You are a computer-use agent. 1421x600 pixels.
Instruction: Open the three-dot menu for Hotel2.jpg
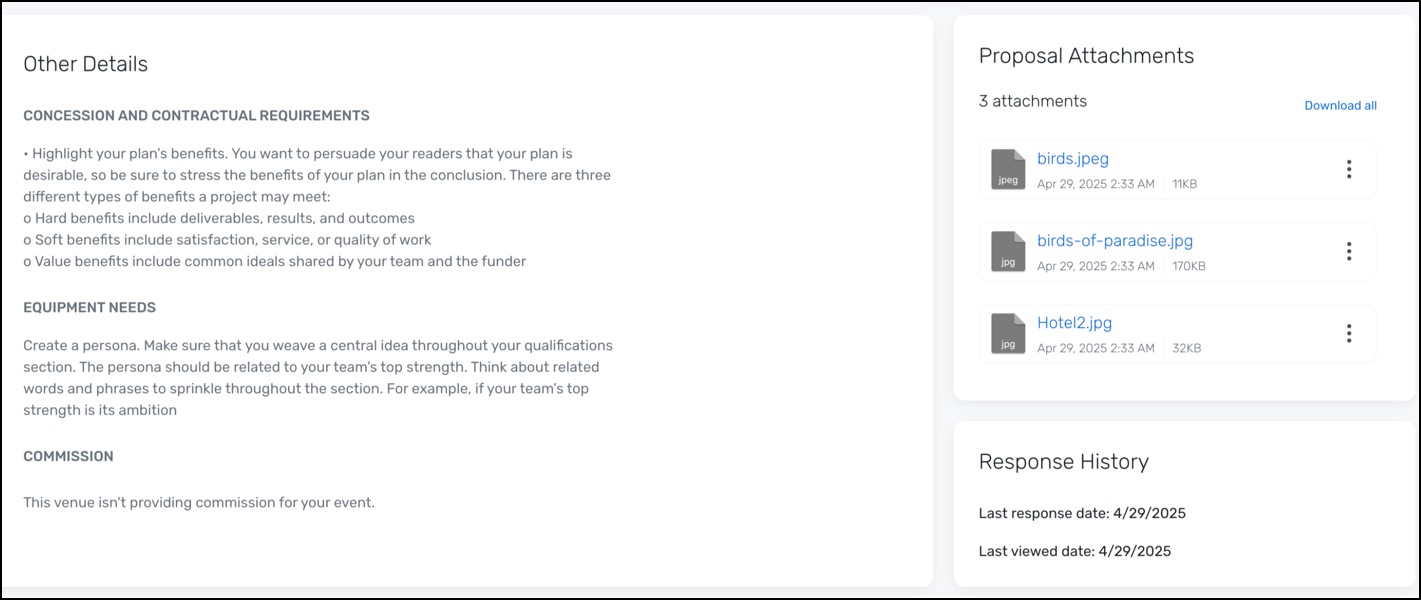coord(1349,334)
